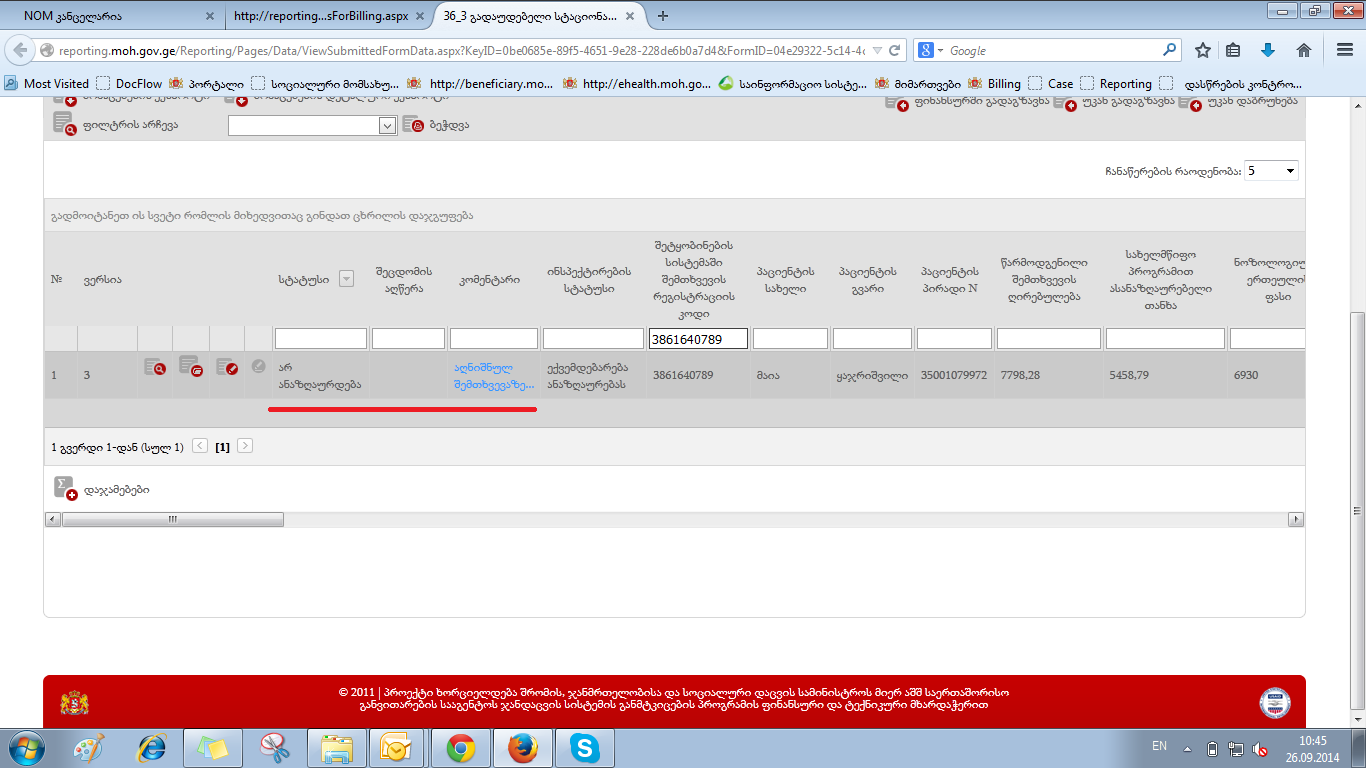
Task: Open the status column filter dropdown arrow
Action: (347, 280)
